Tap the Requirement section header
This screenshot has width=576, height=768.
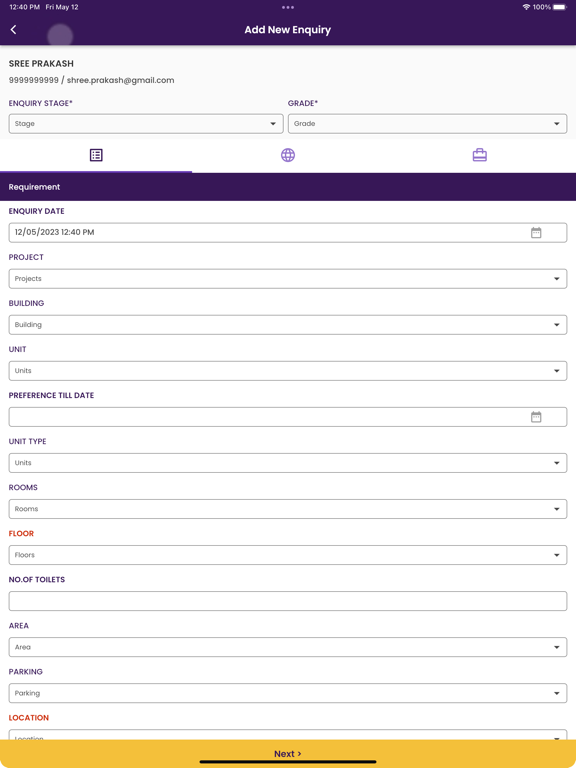pos(288,187)
